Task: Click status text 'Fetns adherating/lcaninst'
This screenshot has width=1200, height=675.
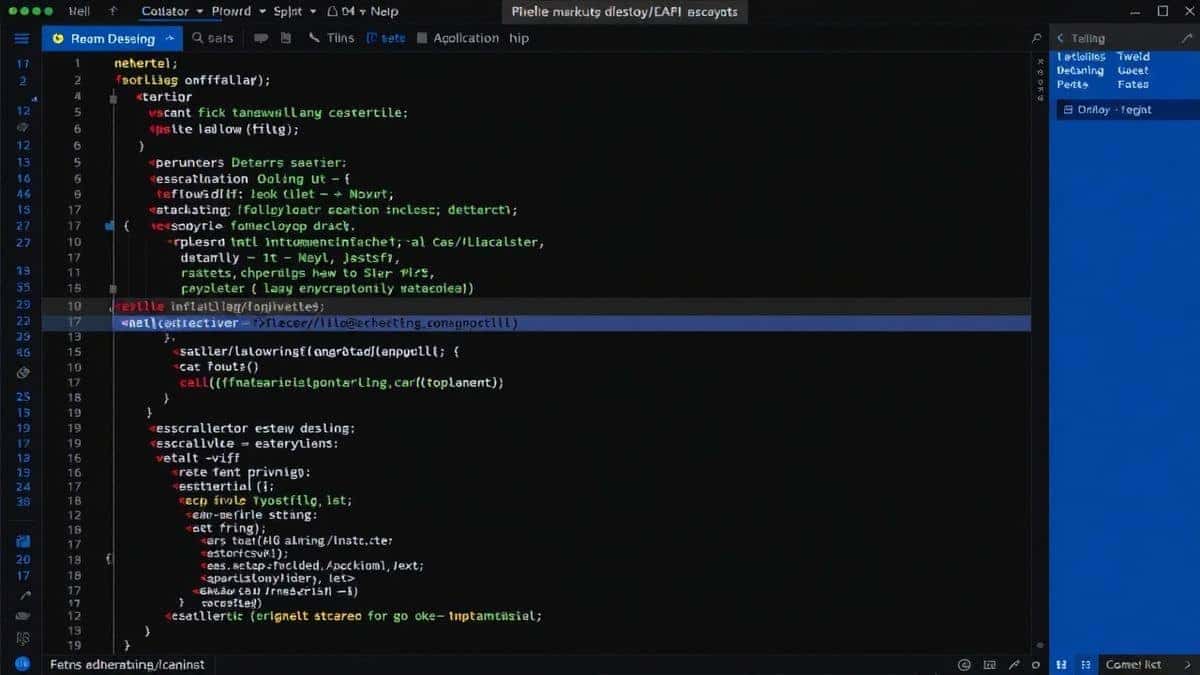Action: [x=126, y=664]
